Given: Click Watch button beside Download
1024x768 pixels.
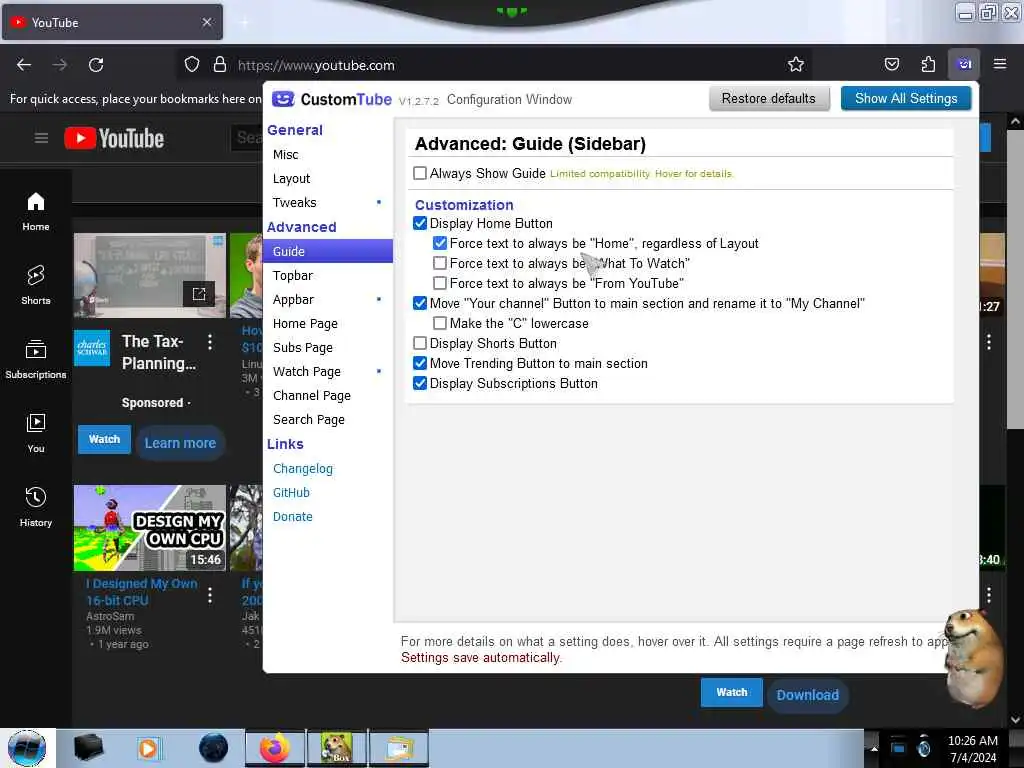Looking at the screenshot, I should 731,692.
